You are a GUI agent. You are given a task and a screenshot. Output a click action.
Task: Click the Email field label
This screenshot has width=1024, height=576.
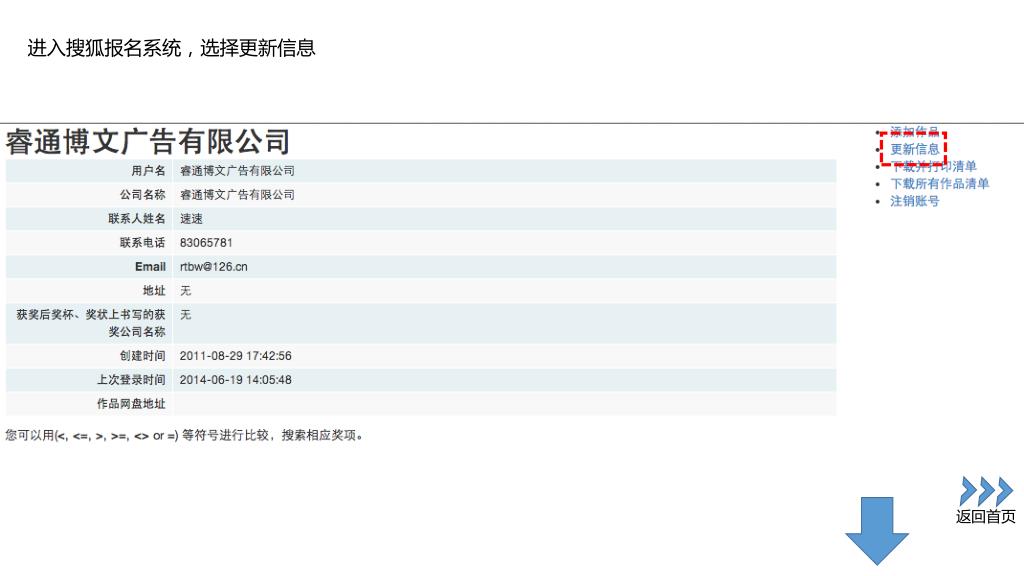pos(150,266)
